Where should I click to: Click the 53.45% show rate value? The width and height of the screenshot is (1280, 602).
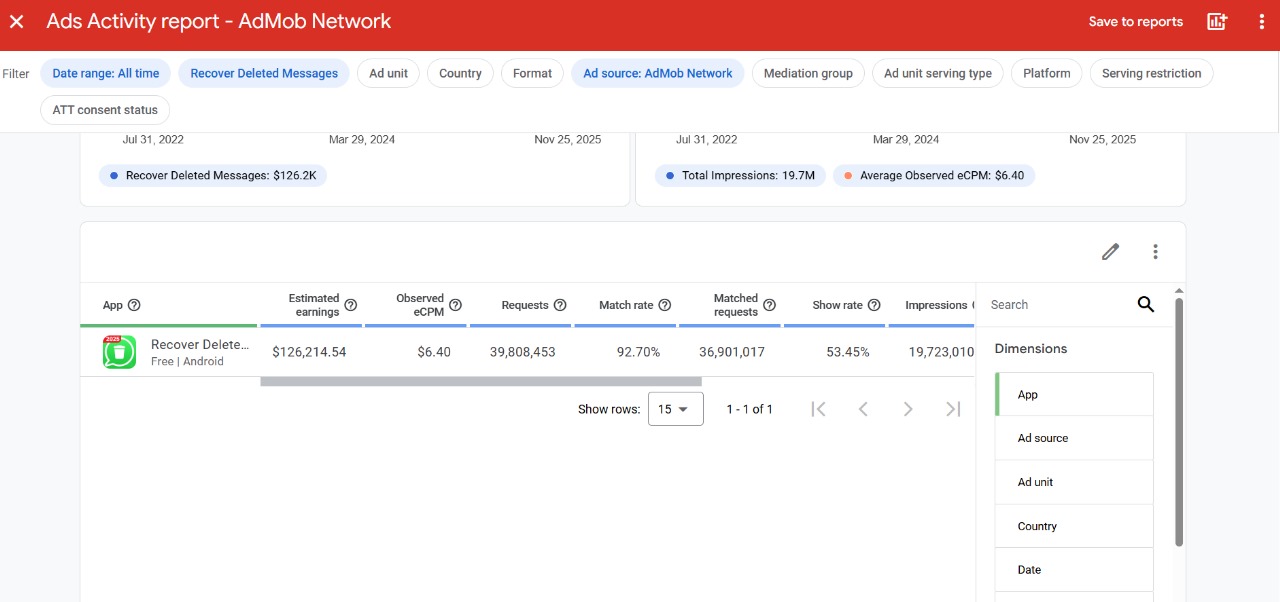pyautogui.click(x=847, y=352)
